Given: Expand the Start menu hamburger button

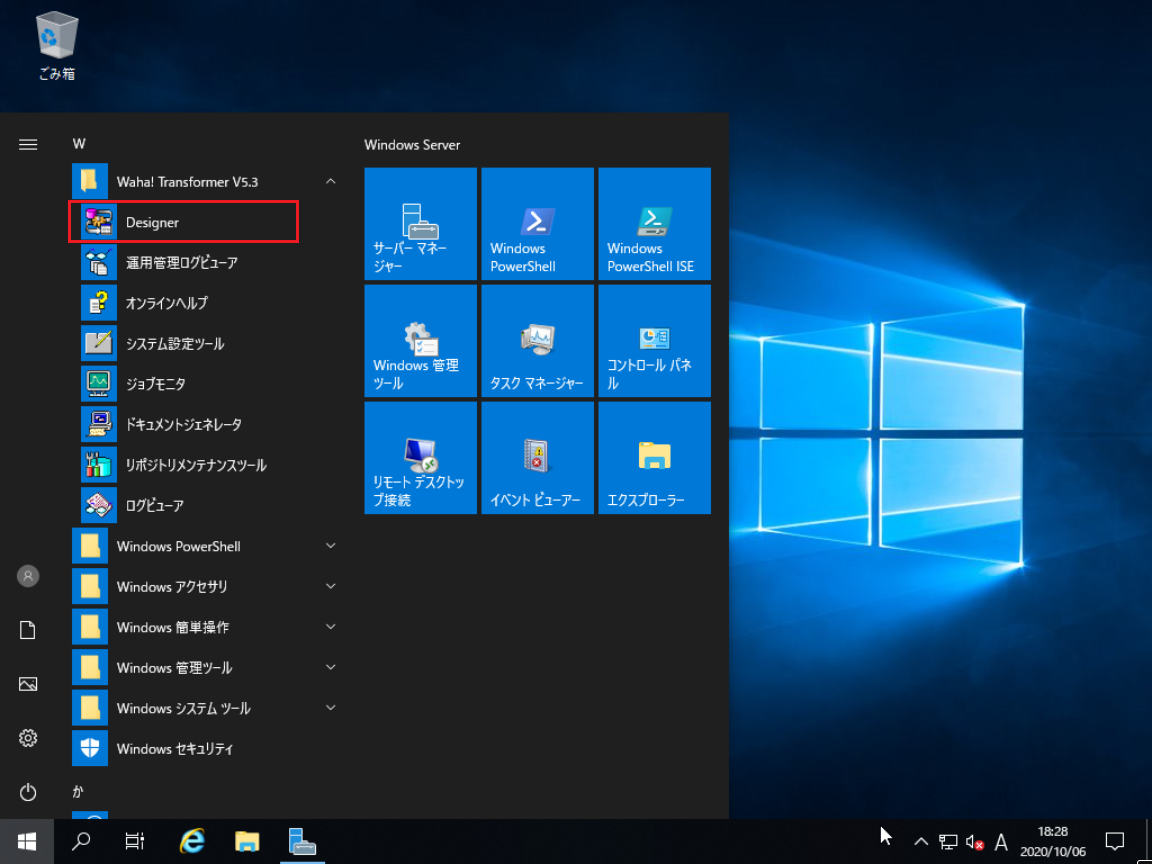Looking at the screenshot, I should (x=28, y=145).
